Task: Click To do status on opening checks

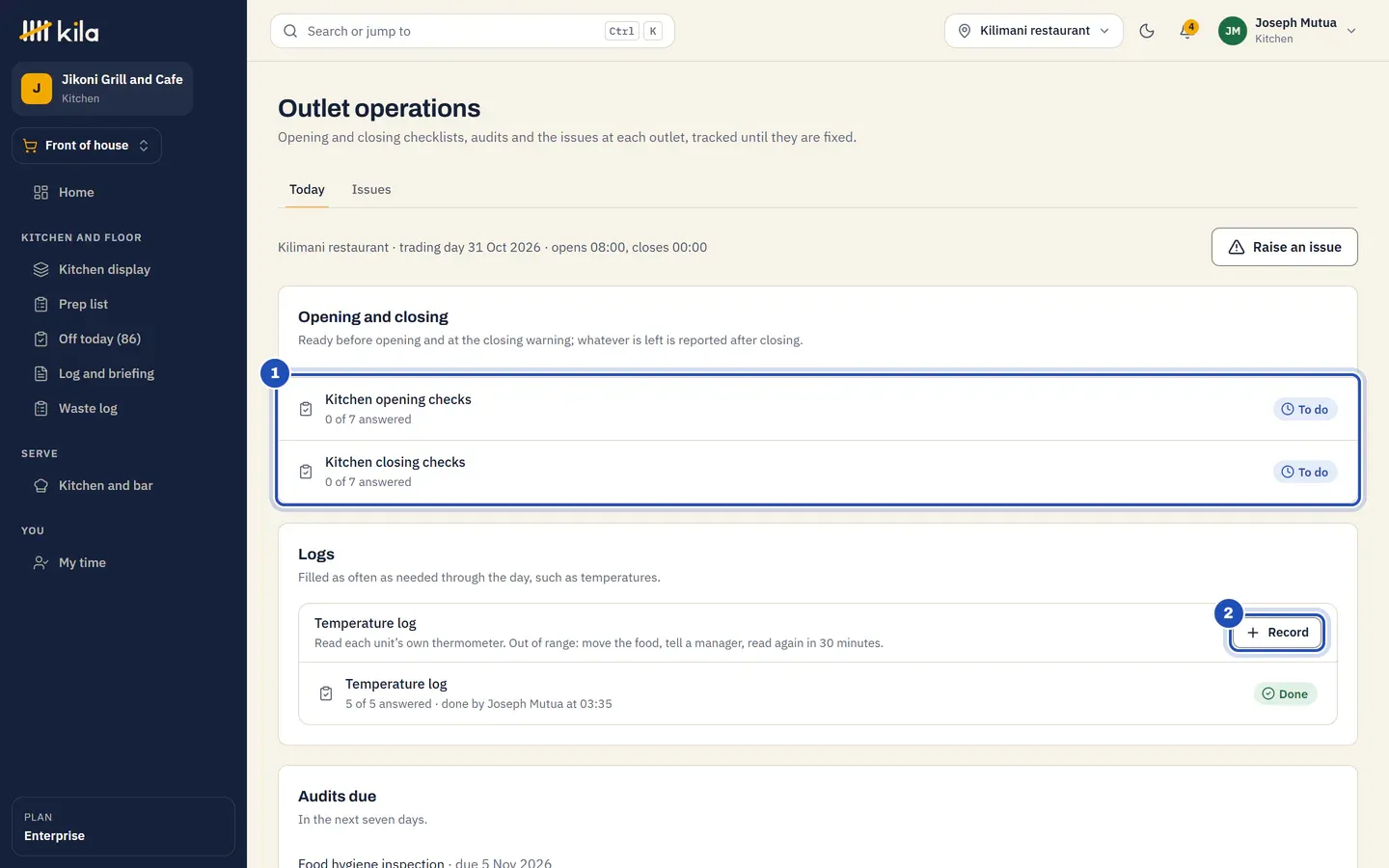Action: point(1305,409)
